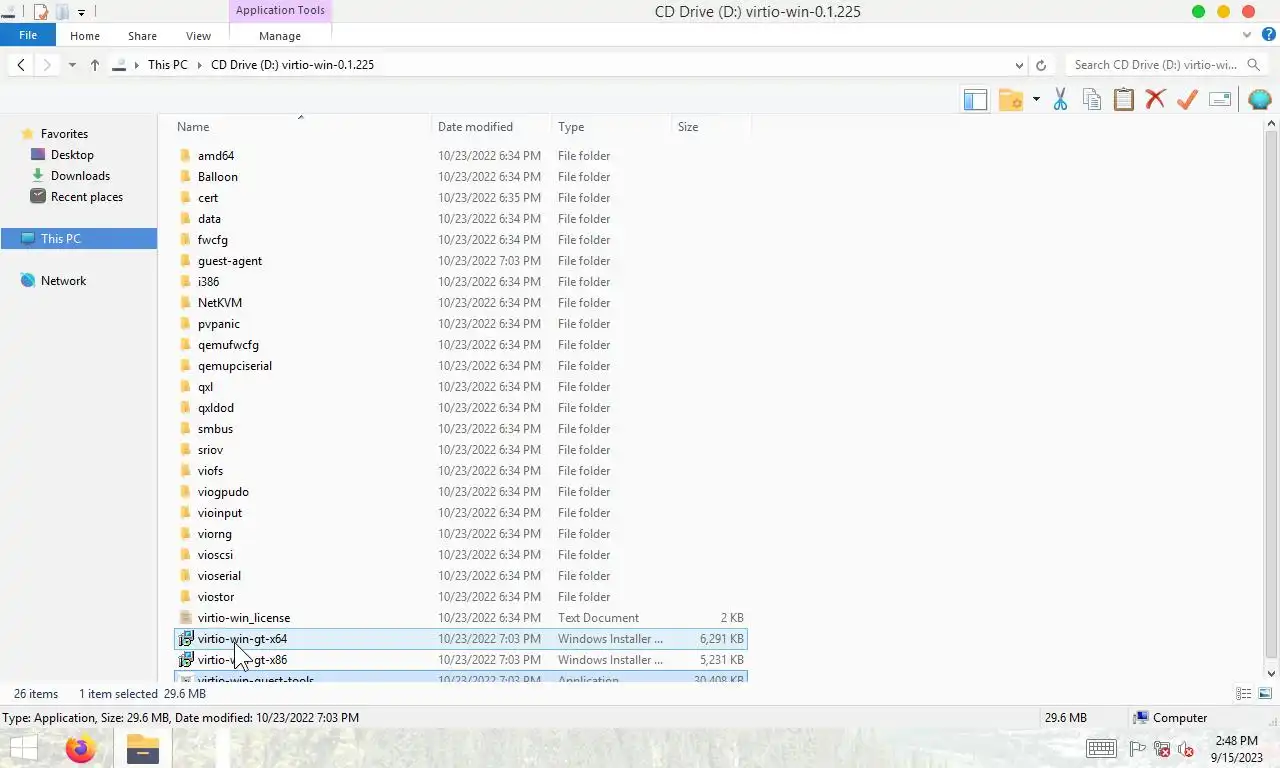The image size is (1280, 768).
Task: Click the new folder toolbar icon
Action: (1011, 100)
